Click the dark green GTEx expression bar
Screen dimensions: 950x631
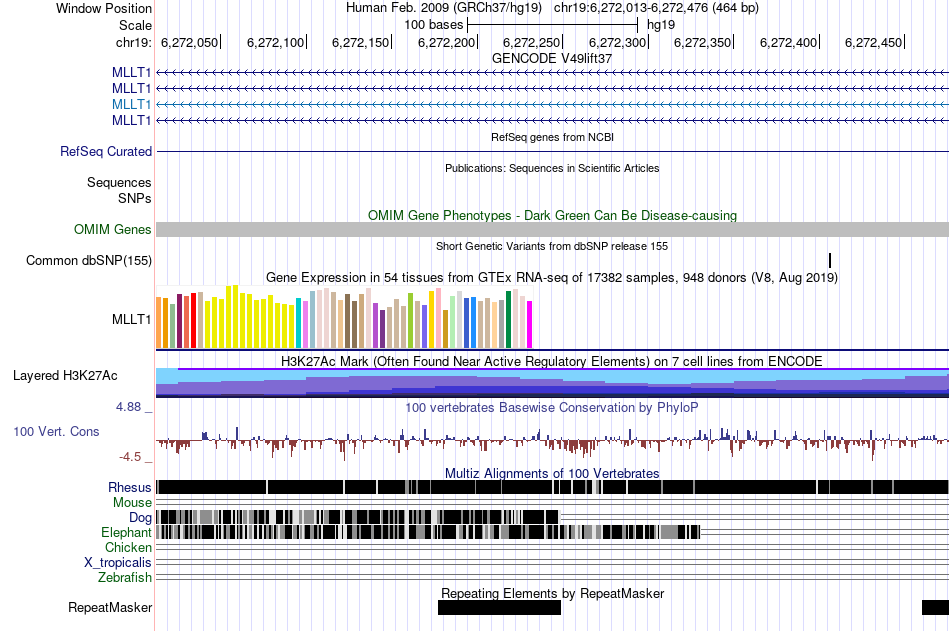pos(508,319)
